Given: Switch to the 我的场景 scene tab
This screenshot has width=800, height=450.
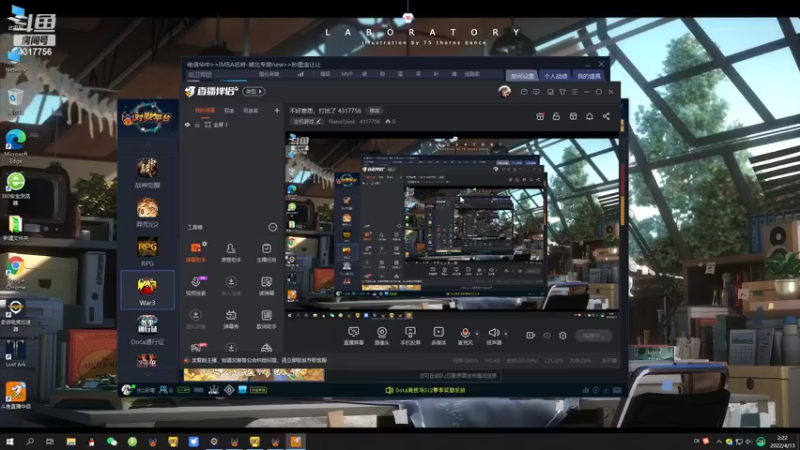Looking at the screenshot, I should tap(205, 110).
